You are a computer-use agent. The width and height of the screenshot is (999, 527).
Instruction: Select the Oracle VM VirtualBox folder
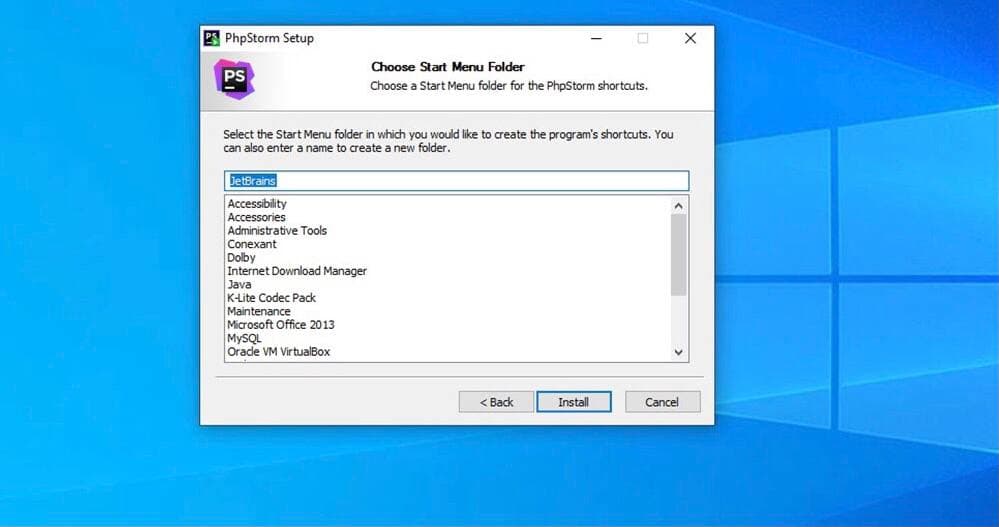pyautogui.click(x=278, y=351)
